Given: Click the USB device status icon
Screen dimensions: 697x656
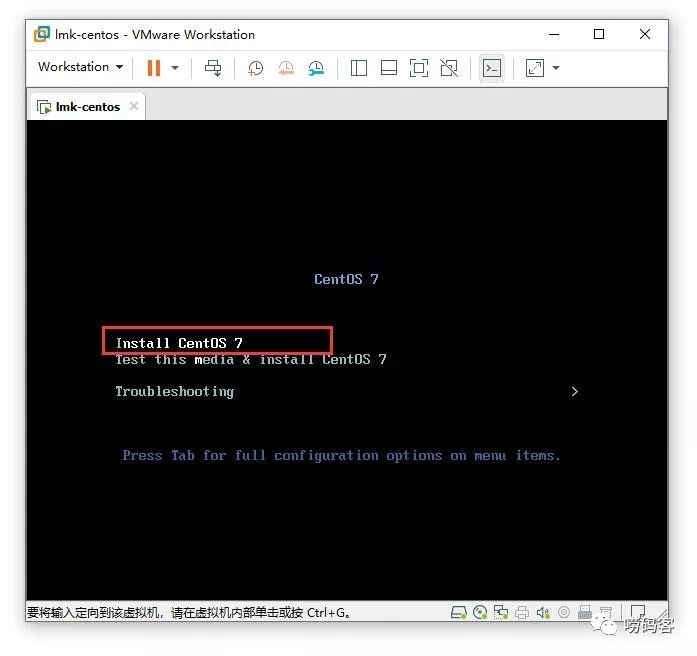Looking at the screenshot, I should pyautogui.click(x=585, y=612).
